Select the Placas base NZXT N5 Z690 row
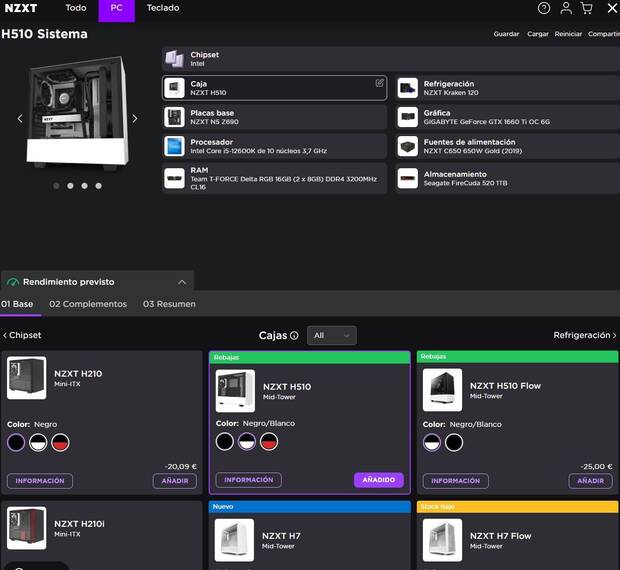 point(274,117)
